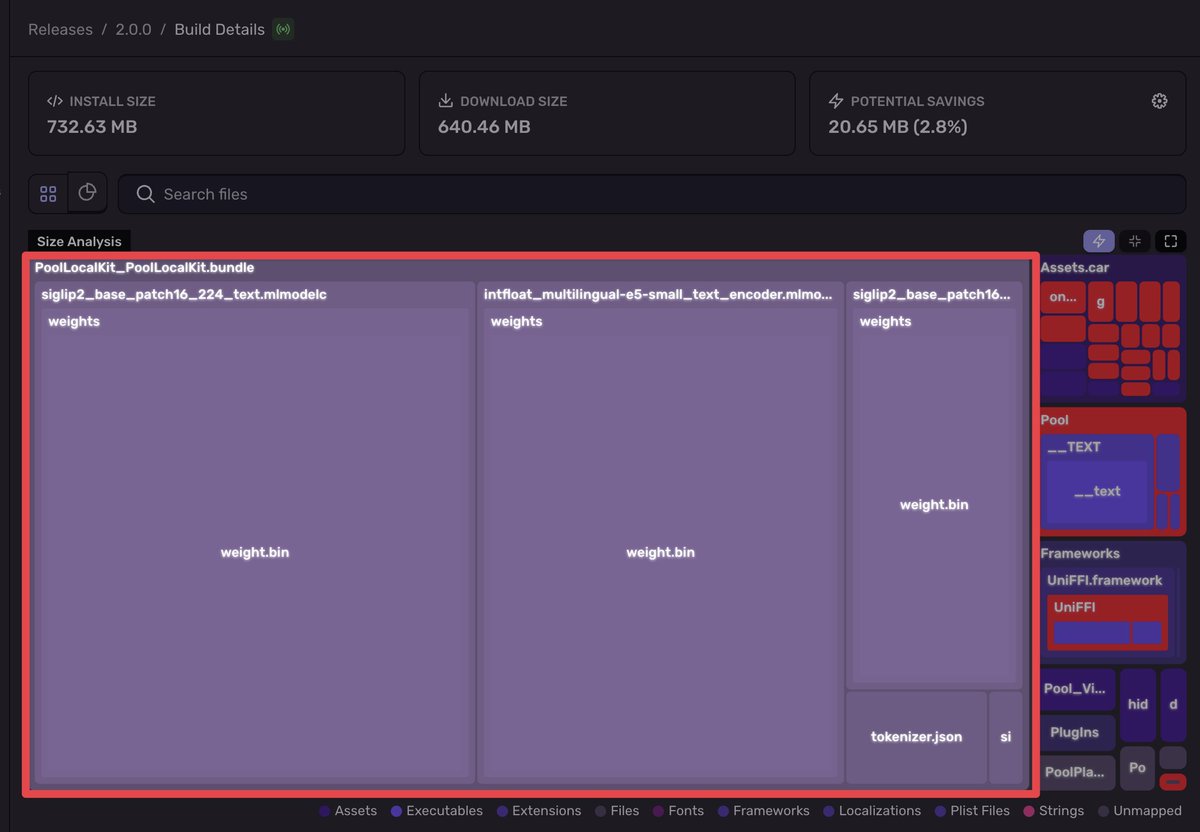
Task: Select the Pool_Vi... block
Action: tap(1077, 689)
